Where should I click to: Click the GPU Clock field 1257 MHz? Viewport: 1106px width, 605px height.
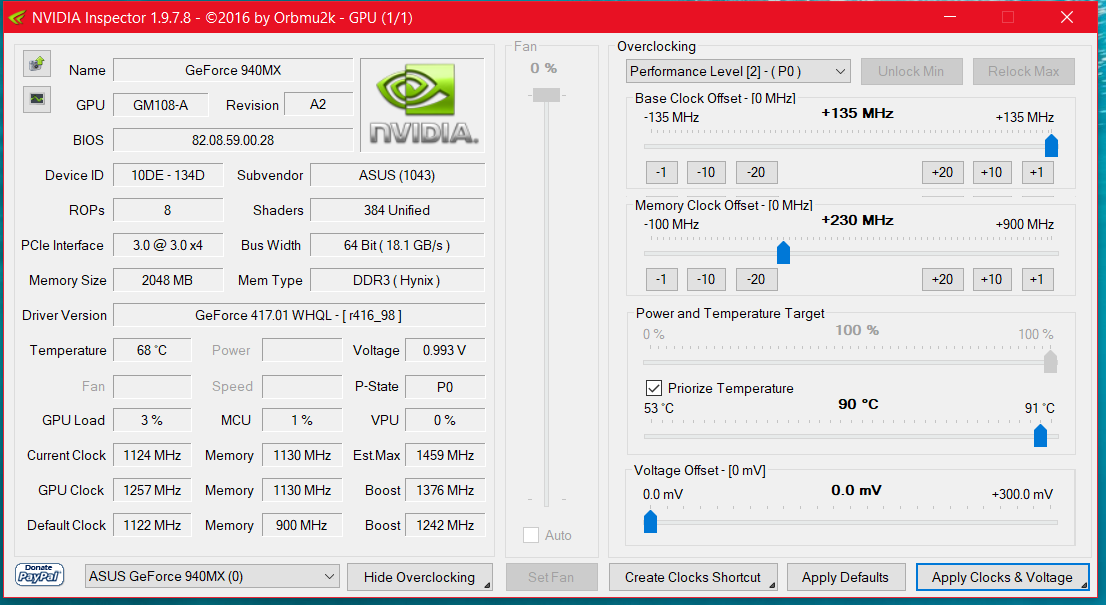click(x=152, y=489)
